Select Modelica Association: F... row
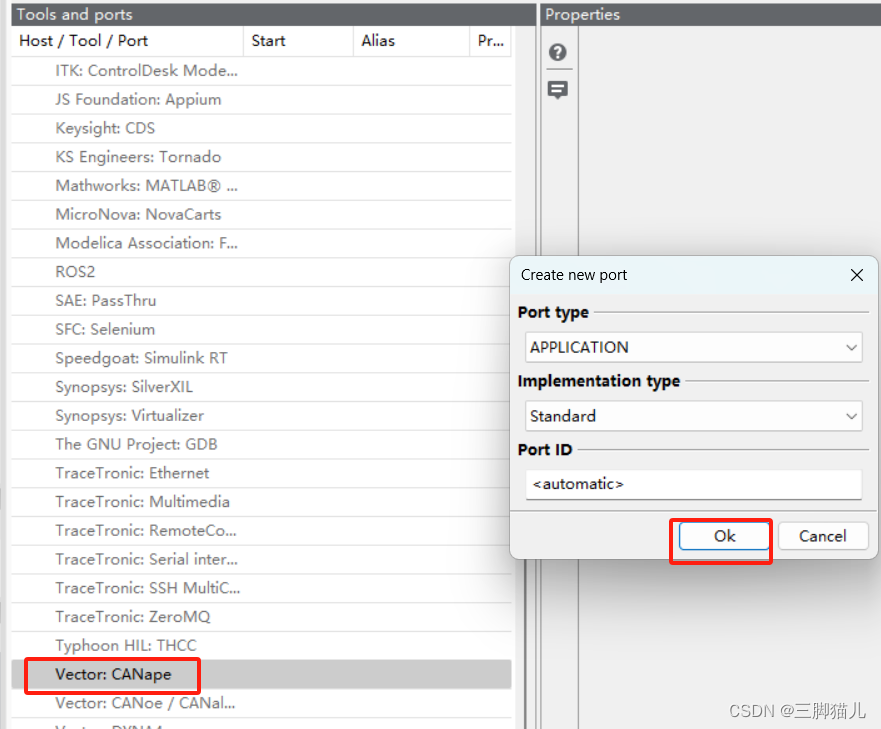The image size is (881, 729). [261, 243]
